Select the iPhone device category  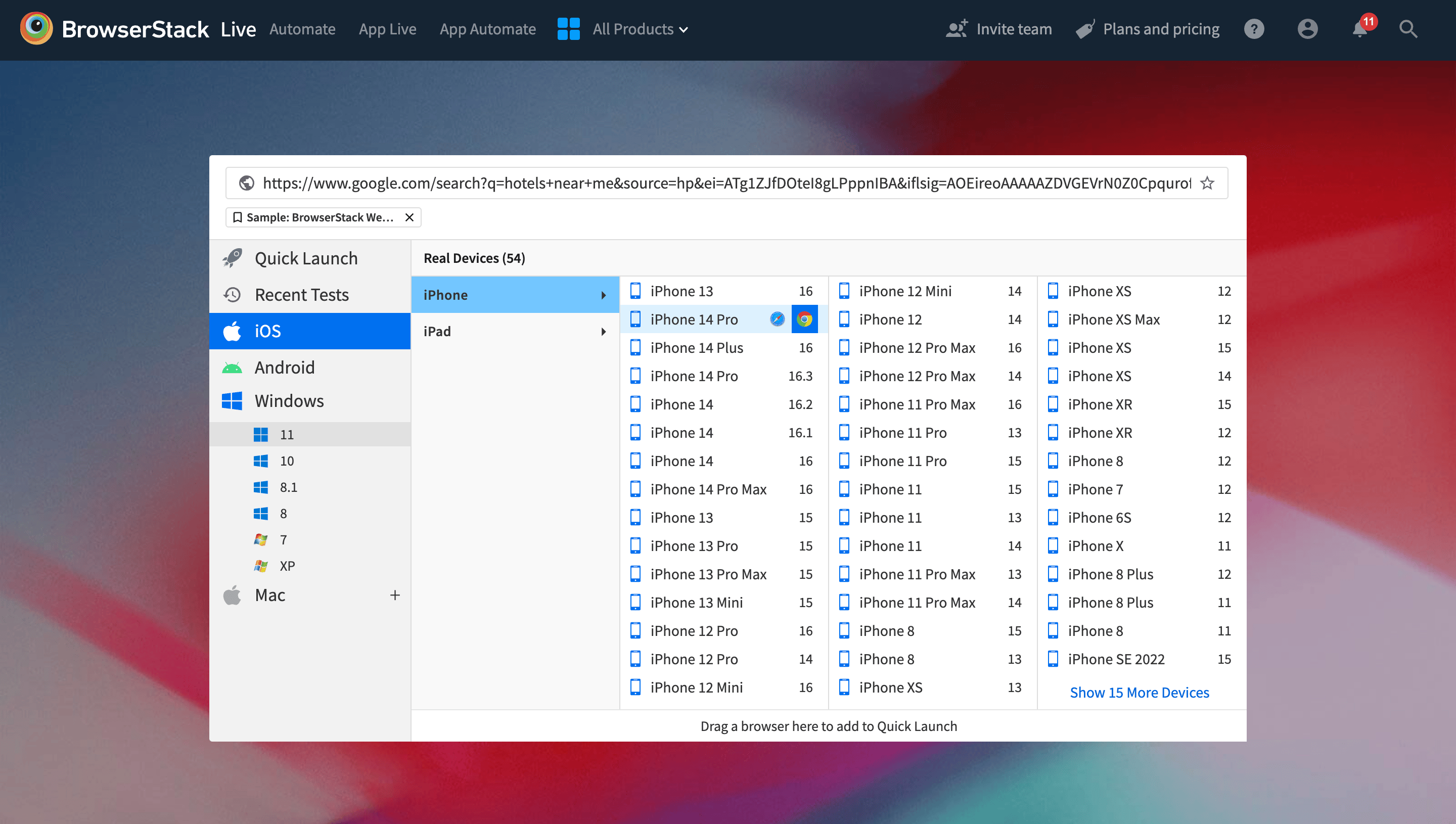(x=514, y=295)
